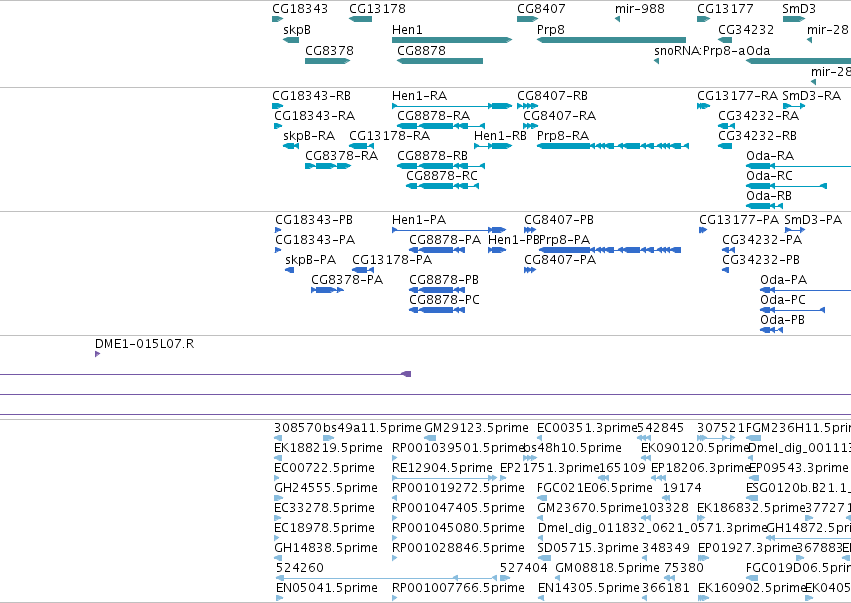Select the Oda-PA protein feature
851x603 pixels.
tap(805, 290)
